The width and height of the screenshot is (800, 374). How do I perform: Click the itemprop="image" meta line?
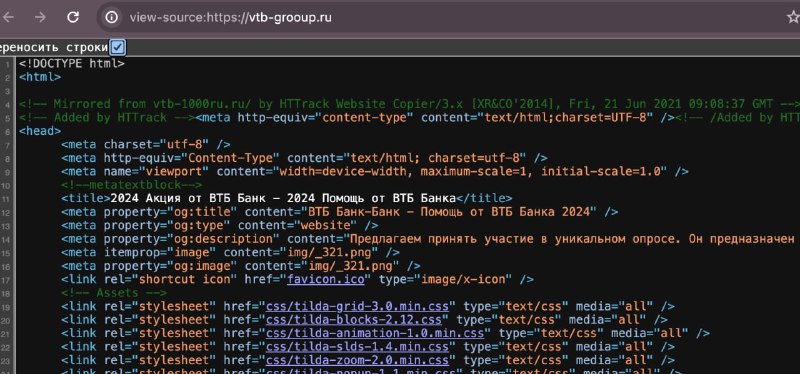pyautogui.click(x=231, y=252)
